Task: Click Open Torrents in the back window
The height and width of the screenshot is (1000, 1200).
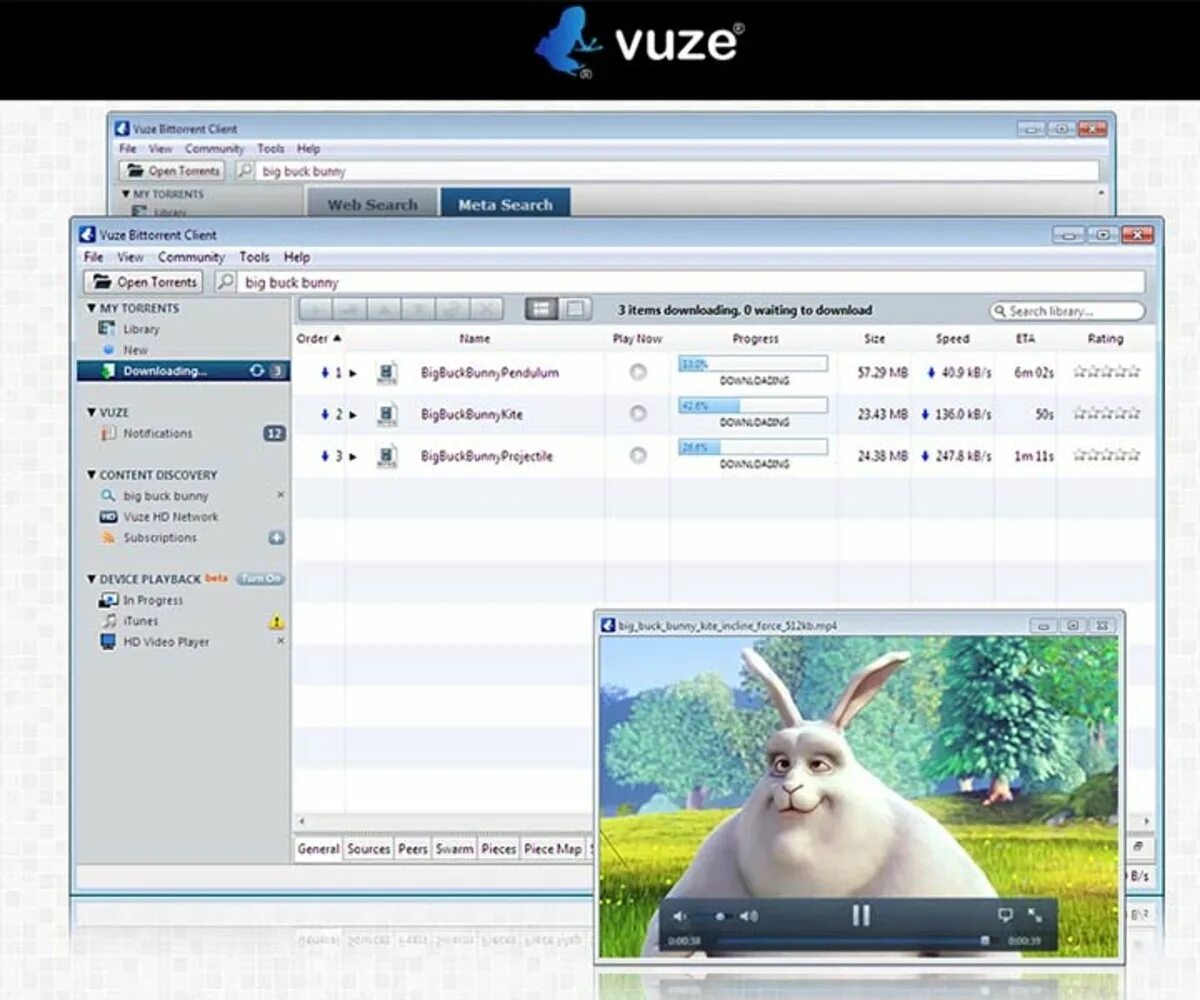Action: tap(173, 171)
